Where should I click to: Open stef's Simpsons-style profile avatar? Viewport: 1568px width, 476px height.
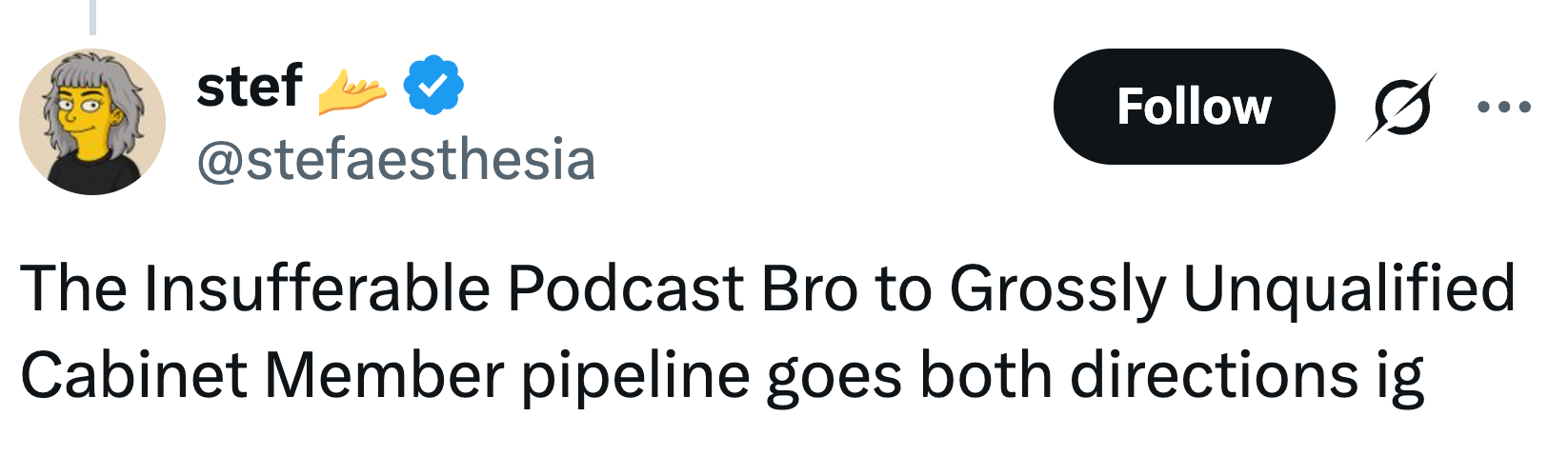coord(92,122)
